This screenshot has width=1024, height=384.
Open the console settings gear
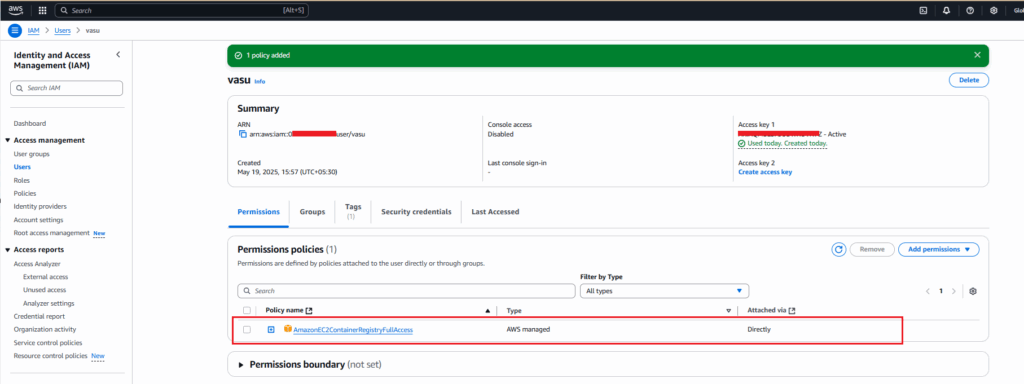pos(993,10)
